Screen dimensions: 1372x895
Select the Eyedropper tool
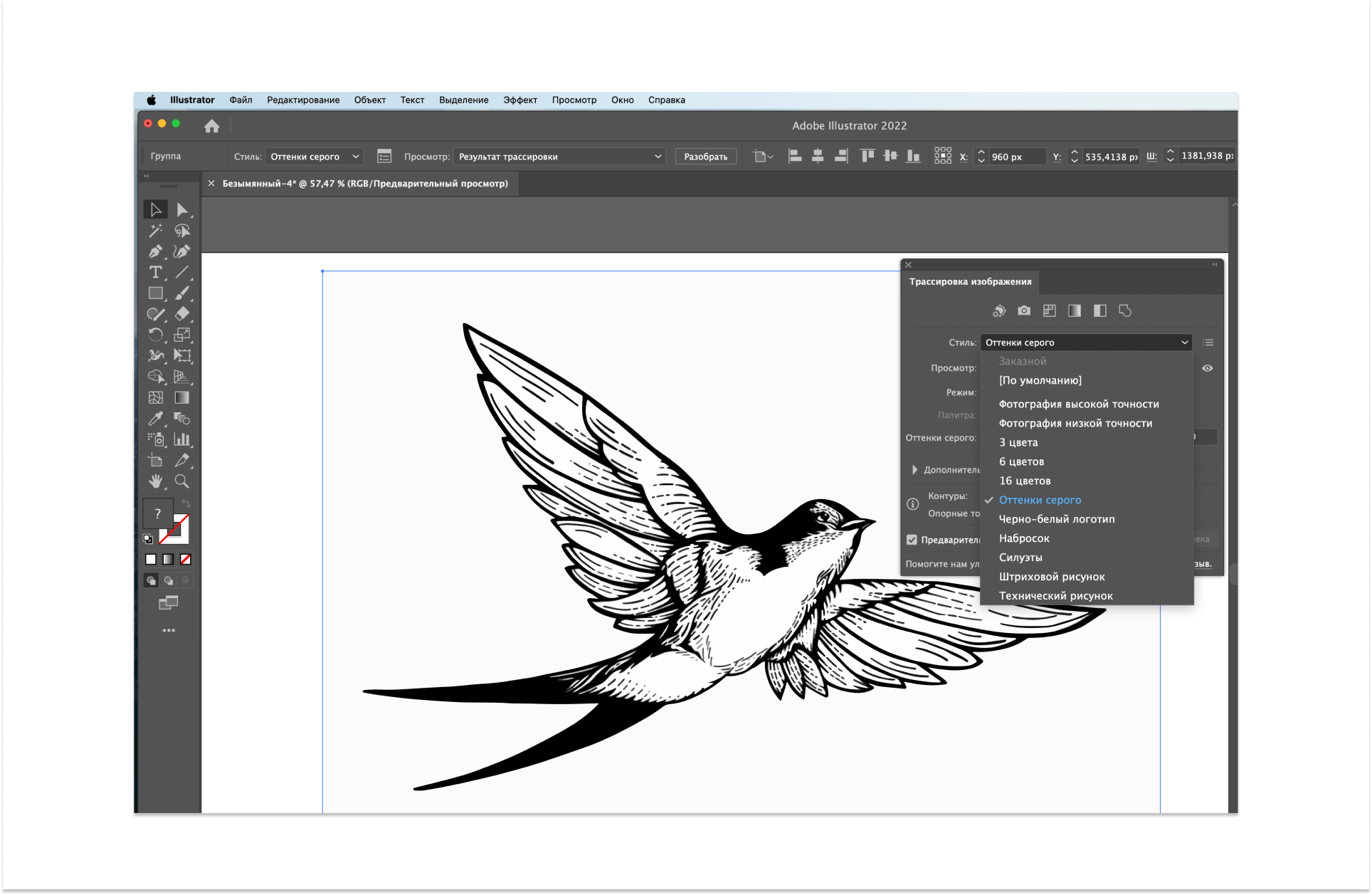[155, 419]
